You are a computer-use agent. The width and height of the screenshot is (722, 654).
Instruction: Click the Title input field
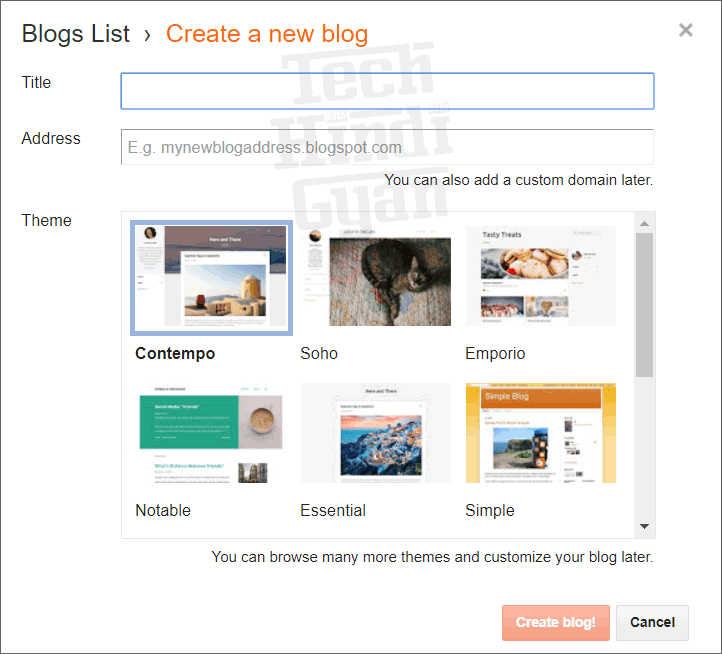tap(387, 91)
